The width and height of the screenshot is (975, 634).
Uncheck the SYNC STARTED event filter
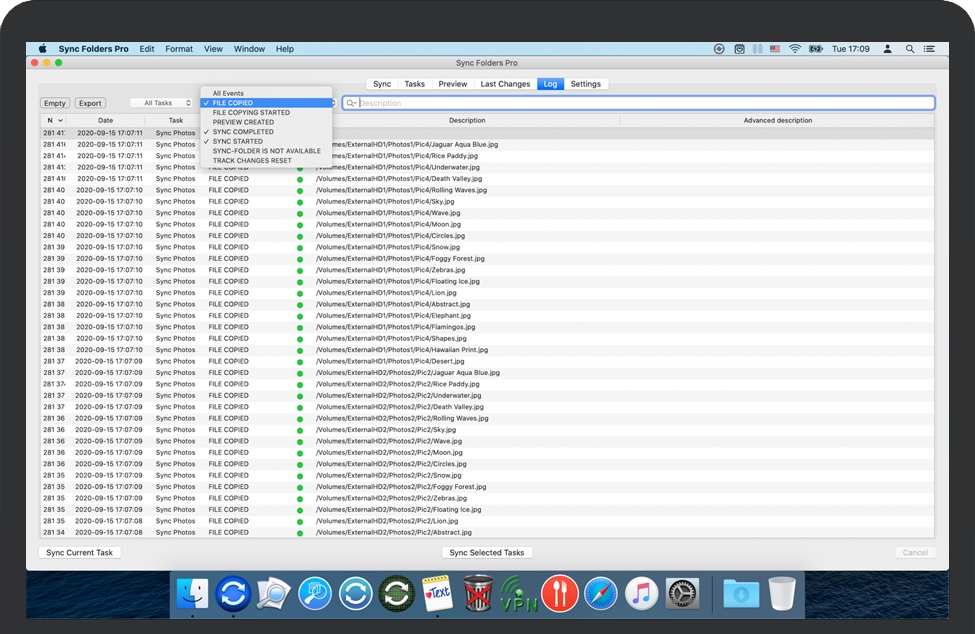click(238, 142)
